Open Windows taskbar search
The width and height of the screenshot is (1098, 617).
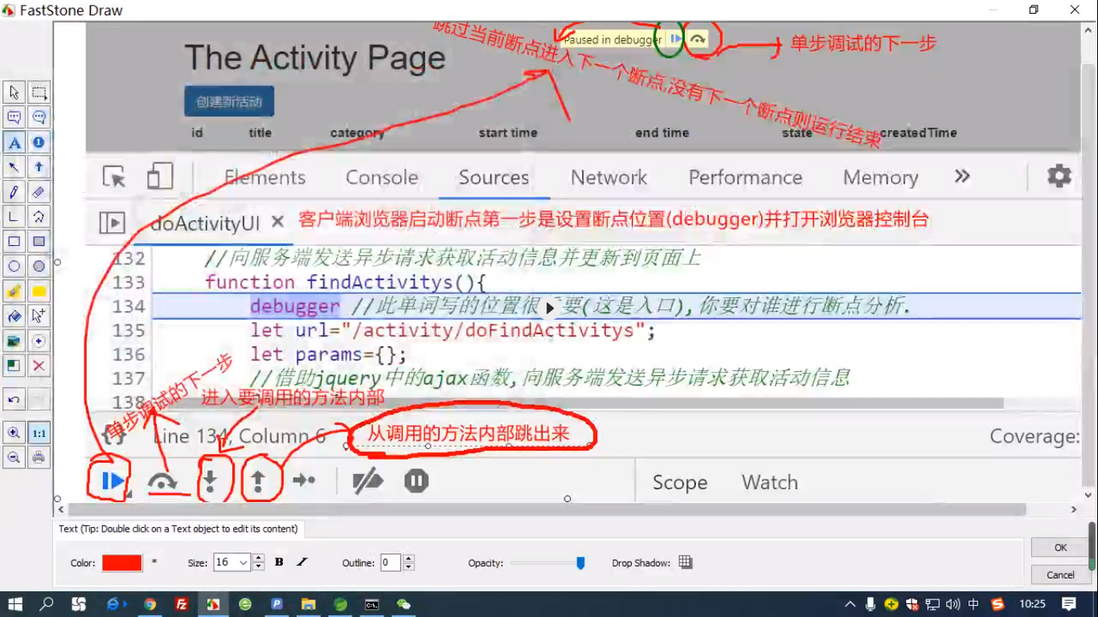[x=46, y=604]
